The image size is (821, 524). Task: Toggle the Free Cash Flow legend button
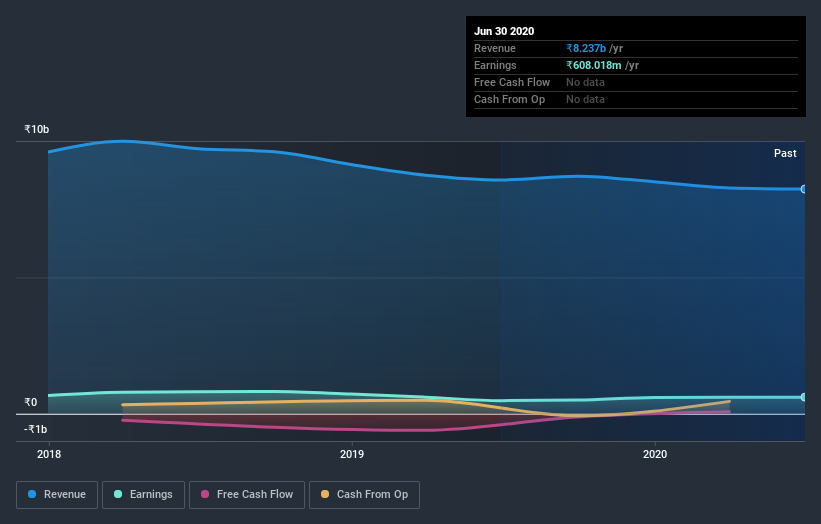[x=247, y=495]
